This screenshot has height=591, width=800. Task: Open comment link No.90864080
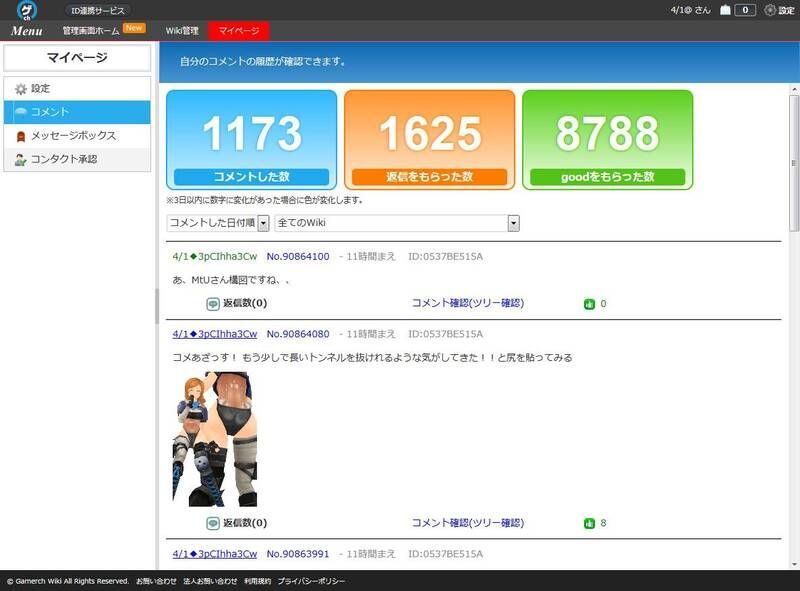point(298,334)
